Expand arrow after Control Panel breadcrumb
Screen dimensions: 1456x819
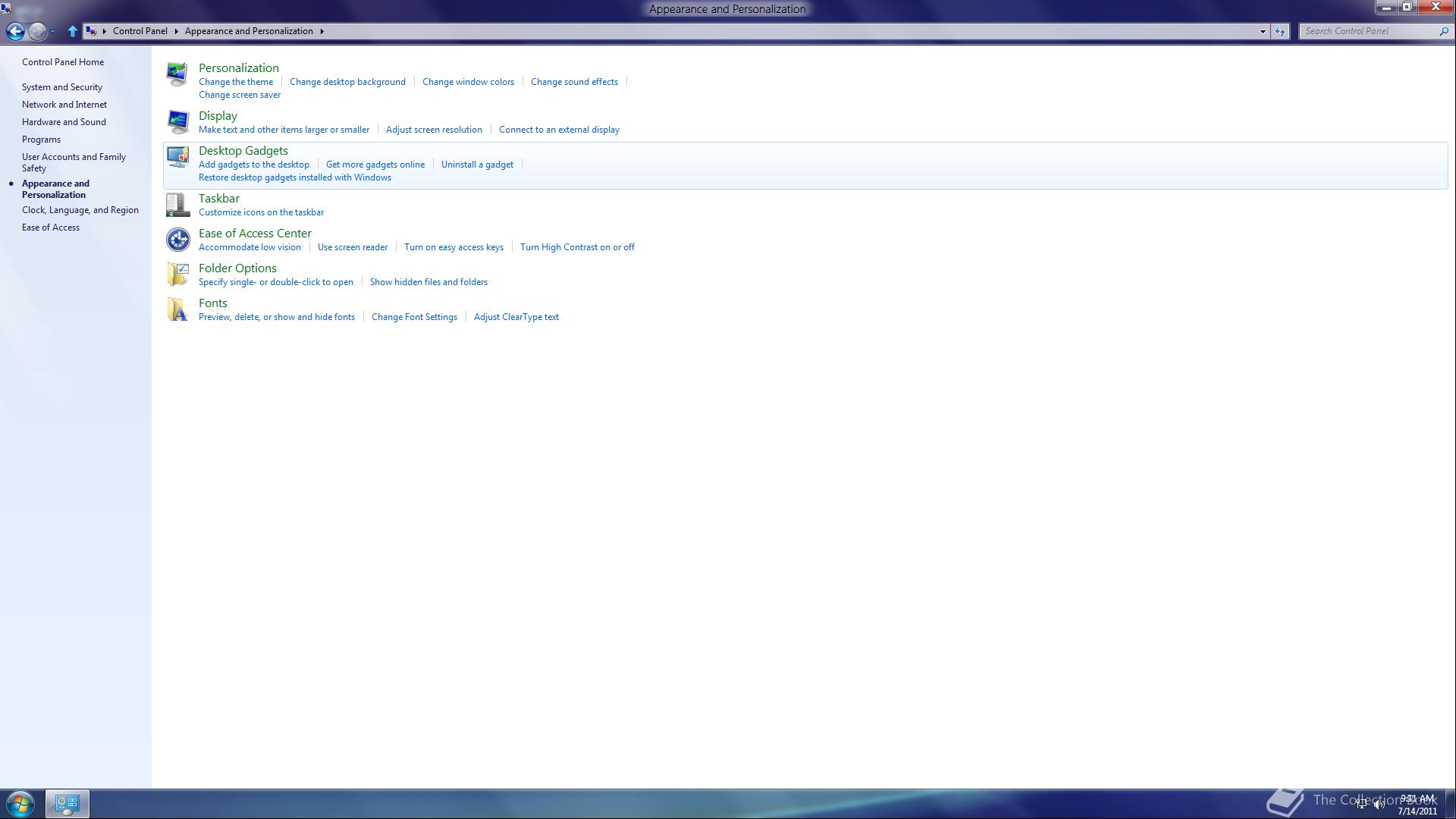click(x=176, y=31)
